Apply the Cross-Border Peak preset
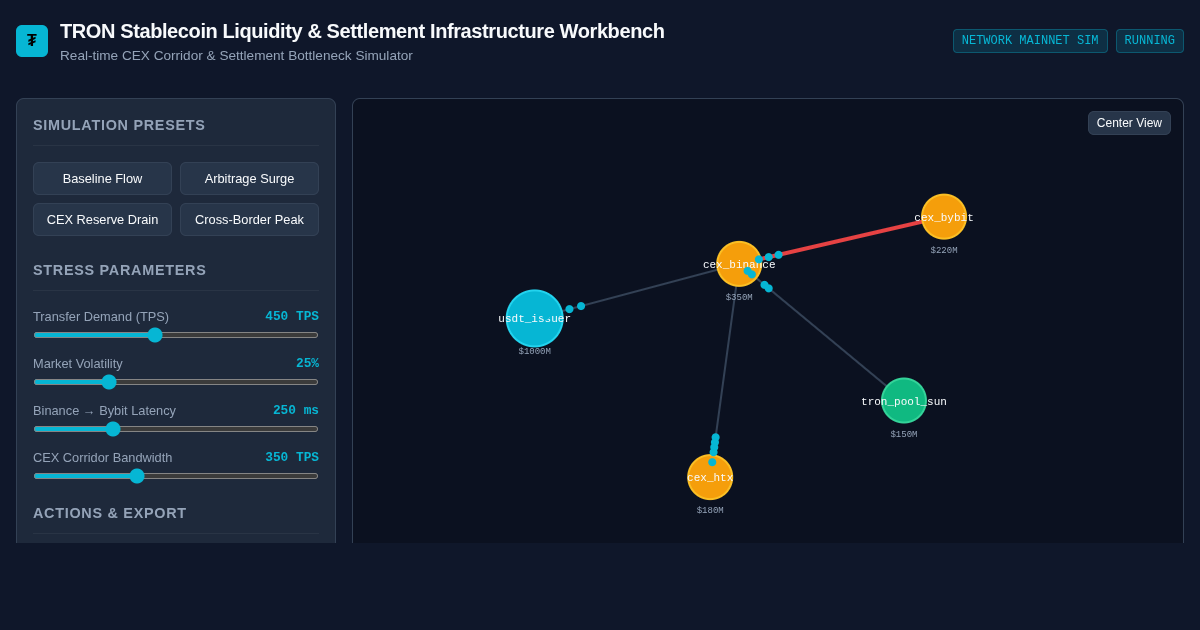 (249, 219)
